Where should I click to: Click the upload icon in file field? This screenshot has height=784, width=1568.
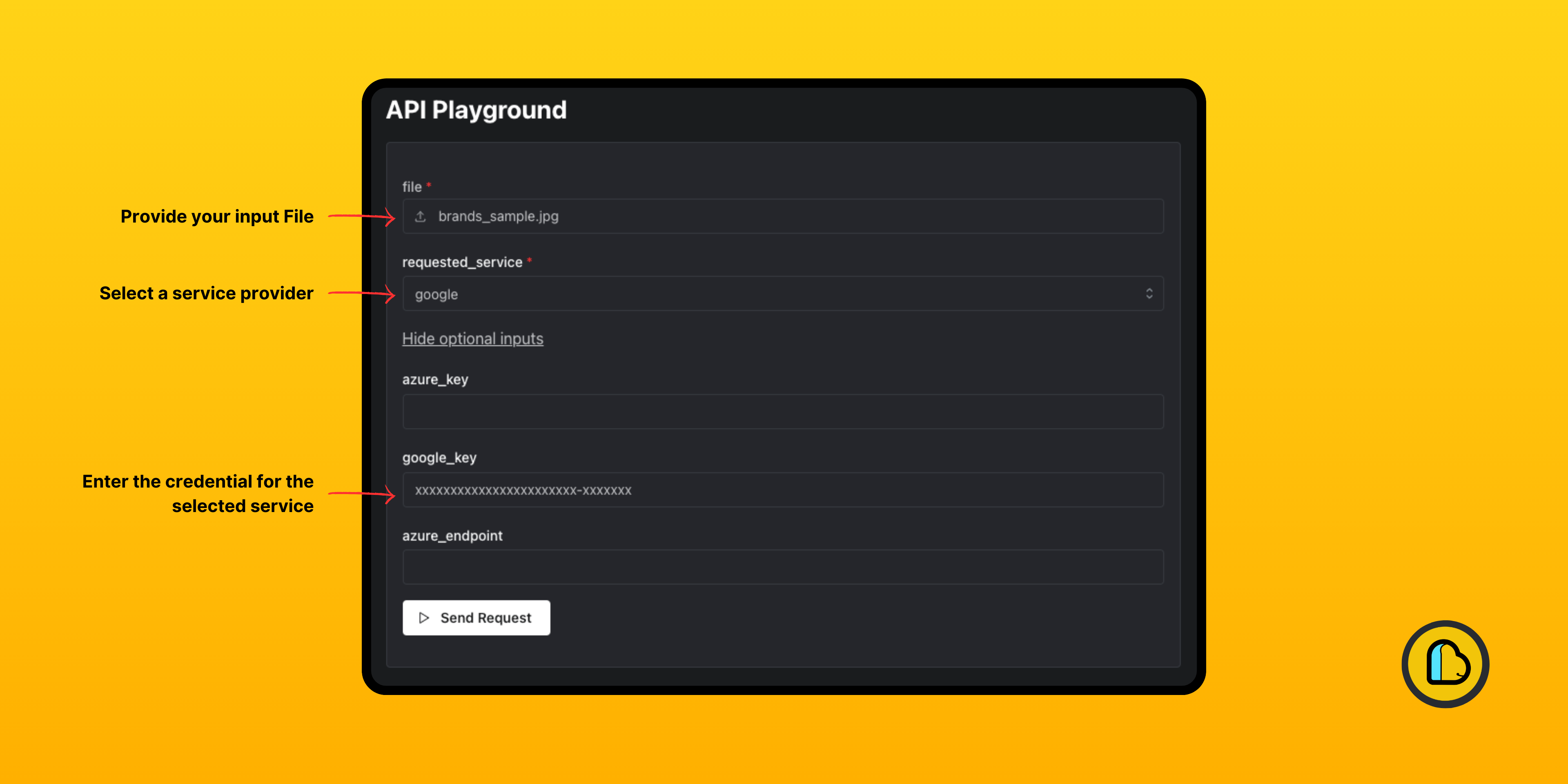[x=420, y=217]
